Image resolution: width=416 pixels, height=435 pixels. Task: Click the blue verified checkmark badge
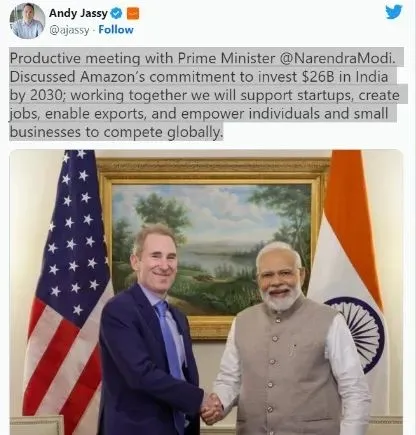tap(116, 14)
